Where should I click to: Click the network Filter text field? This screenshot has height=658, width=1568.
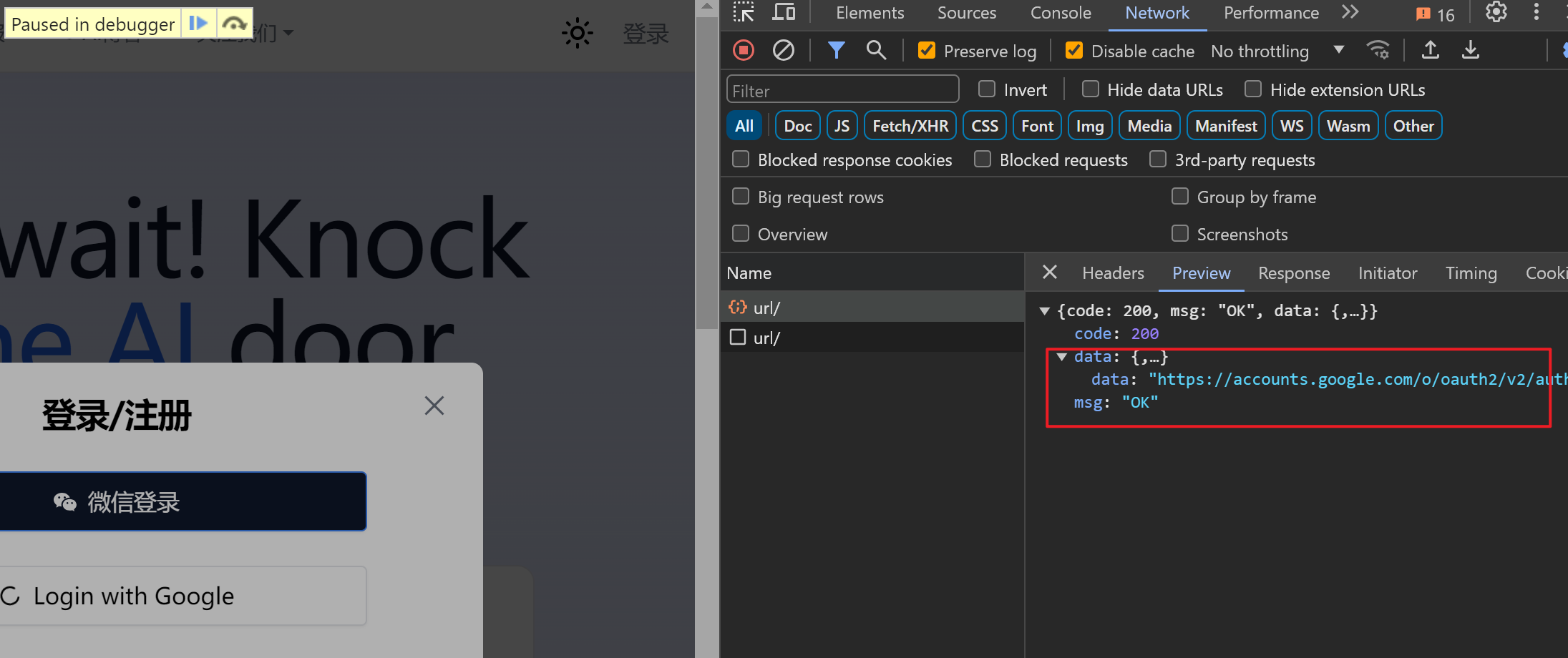coord(842,90)
